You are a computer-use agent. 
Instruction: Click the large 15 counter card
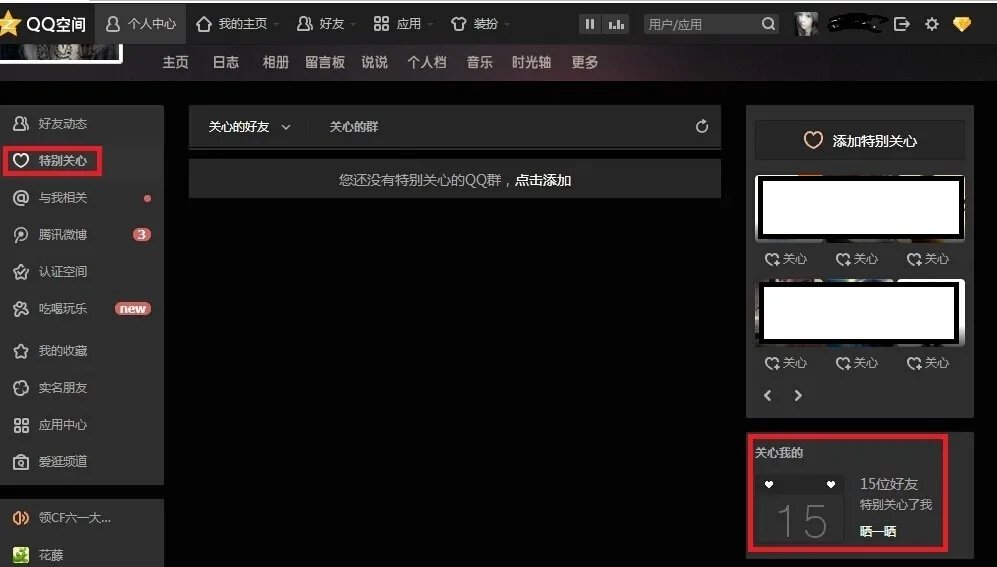[801, 509]
